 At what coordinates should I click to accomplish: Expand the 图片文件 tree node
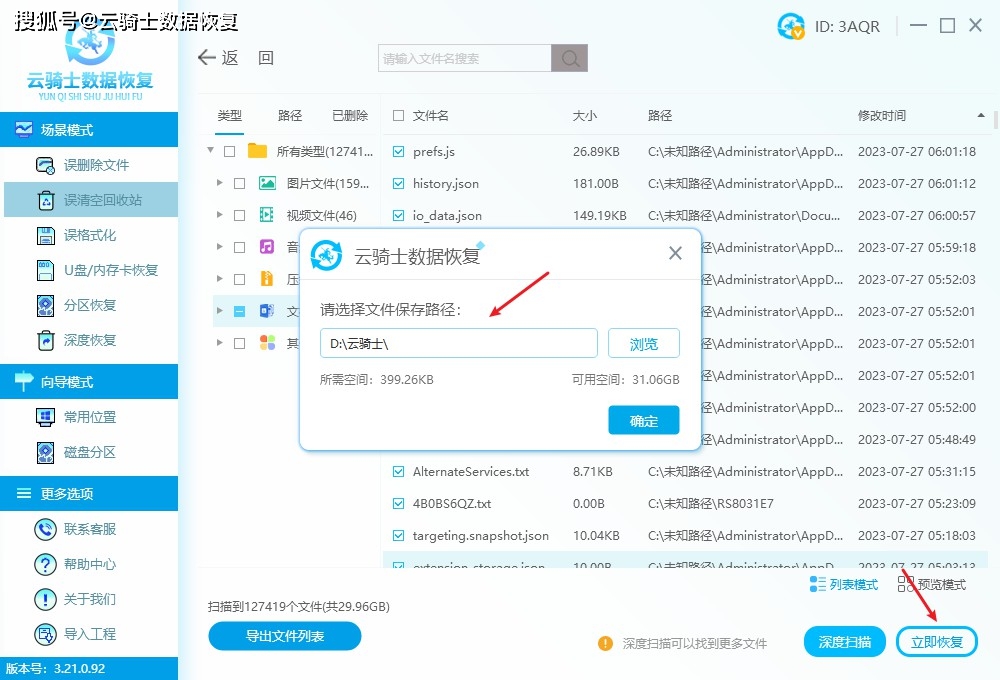pos(222,184)
